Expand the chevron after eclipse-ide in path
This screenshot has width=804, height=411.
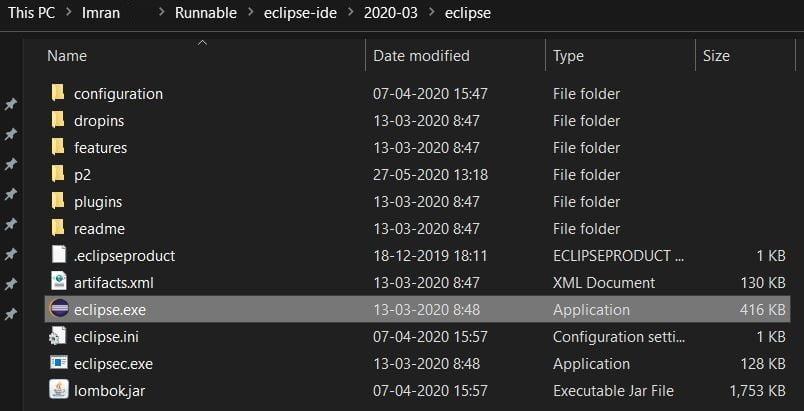tap(347, 14)
